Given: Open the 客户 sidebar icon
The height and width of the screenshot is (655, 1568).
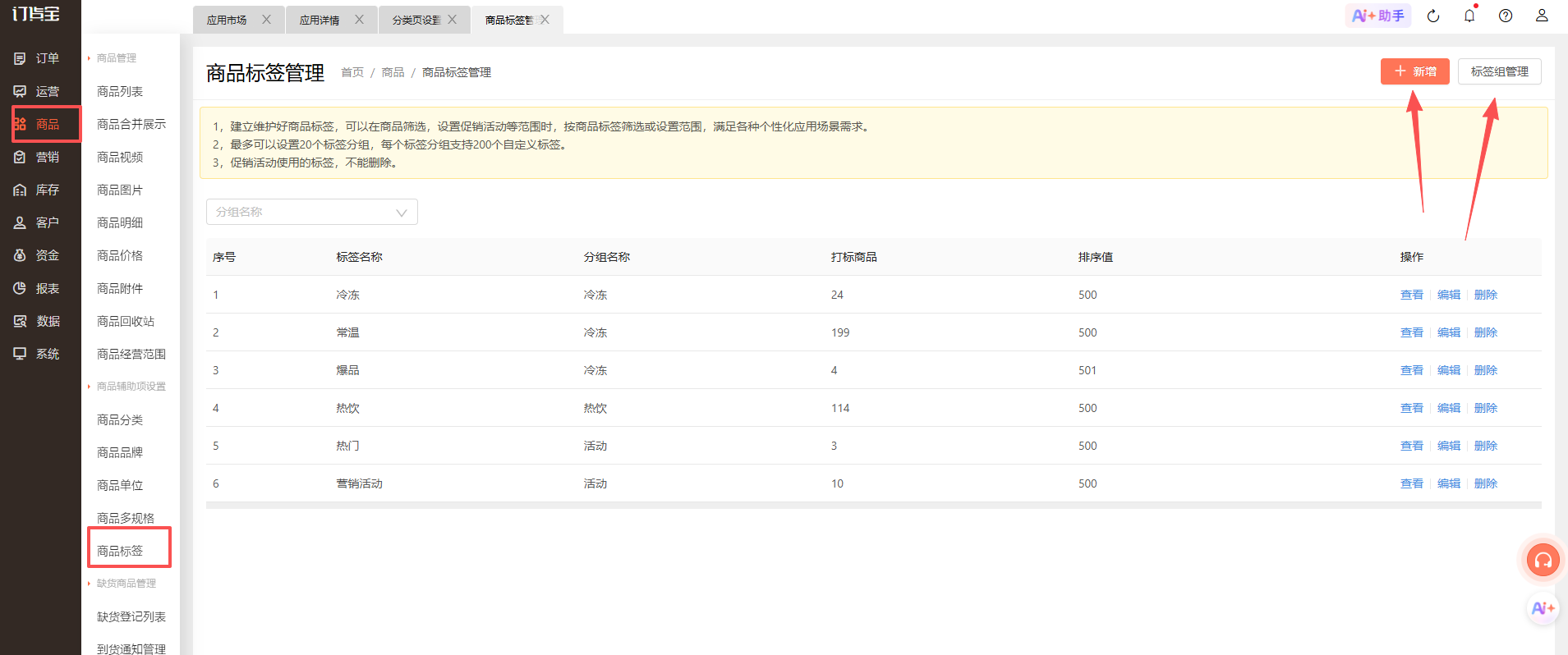Looking at the screenshot, I should [x=20, y=222].
